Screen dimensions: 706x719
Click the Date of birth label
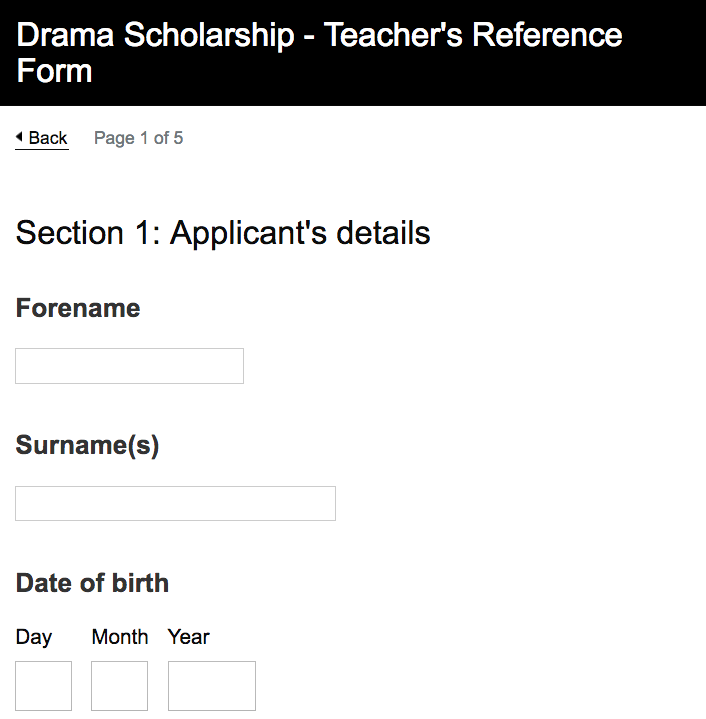point(92,583)
